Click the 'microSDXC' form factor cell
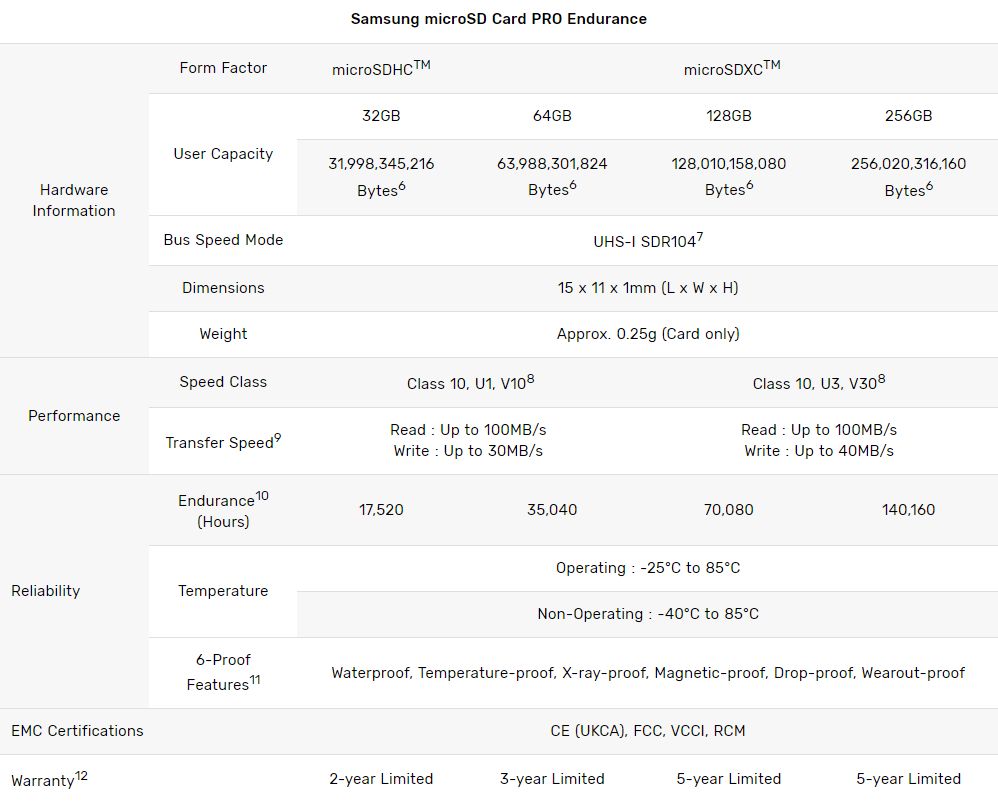This screenshot has height=803, width=998. (731, 68)
